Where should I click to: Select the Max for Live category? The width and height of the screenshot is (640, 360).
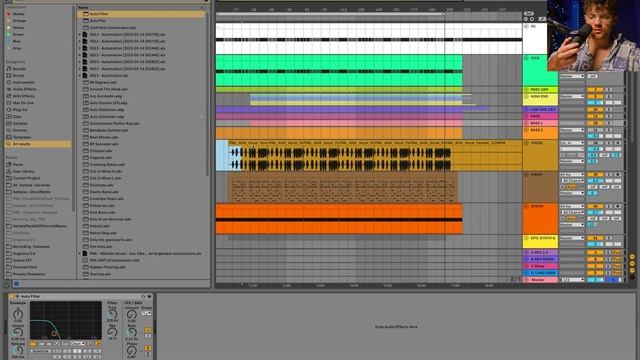23,103
